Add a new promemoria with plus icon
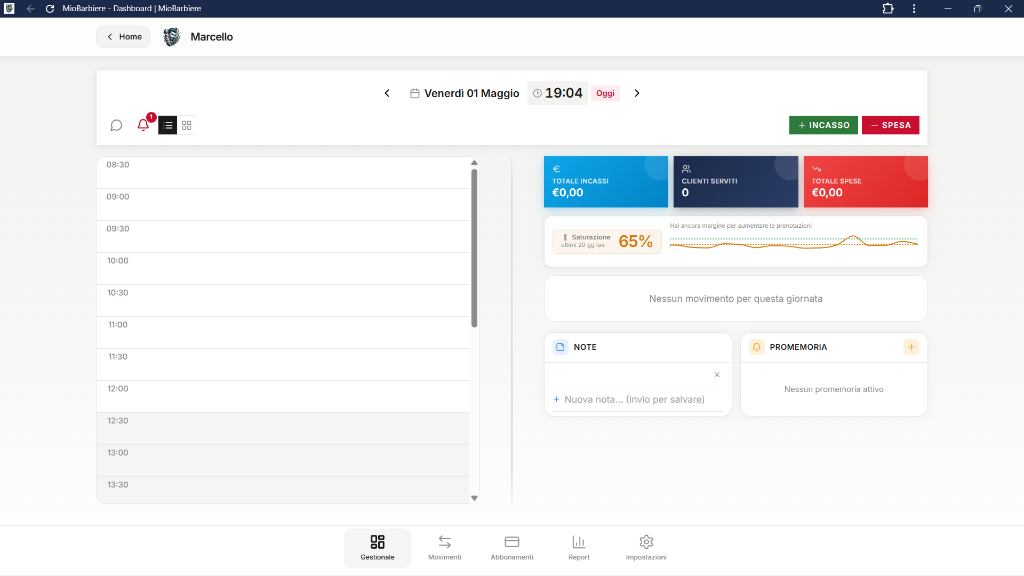 [911, 347]
